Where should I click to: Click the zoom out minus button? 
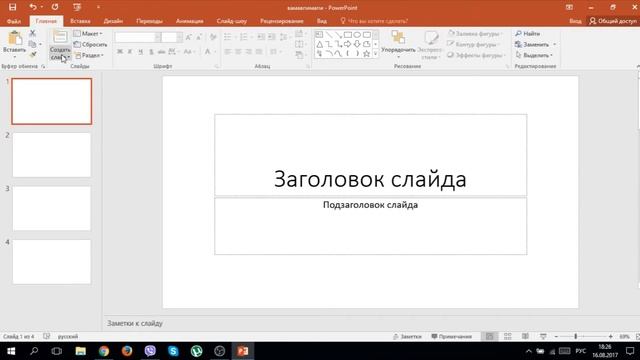pyautogui.click(x=556, y=336)
